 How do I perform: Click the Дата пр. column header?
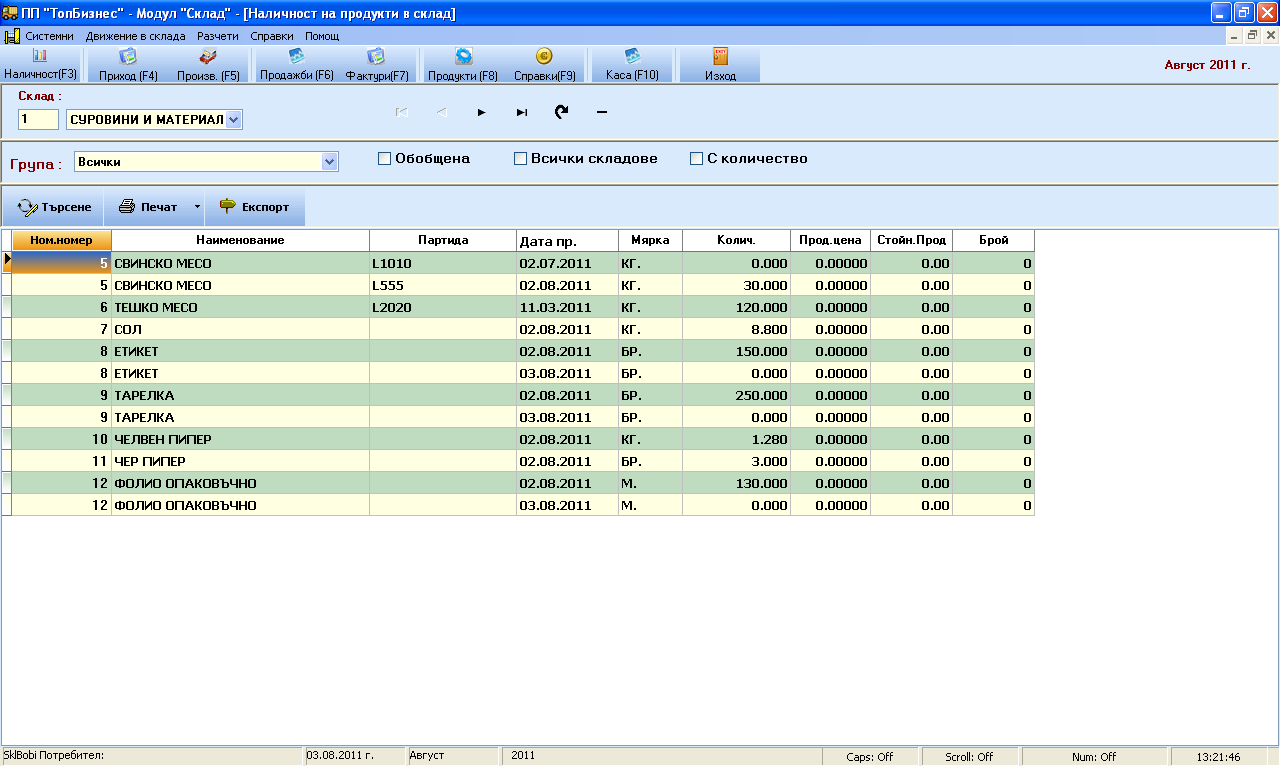tap(567, 240)
